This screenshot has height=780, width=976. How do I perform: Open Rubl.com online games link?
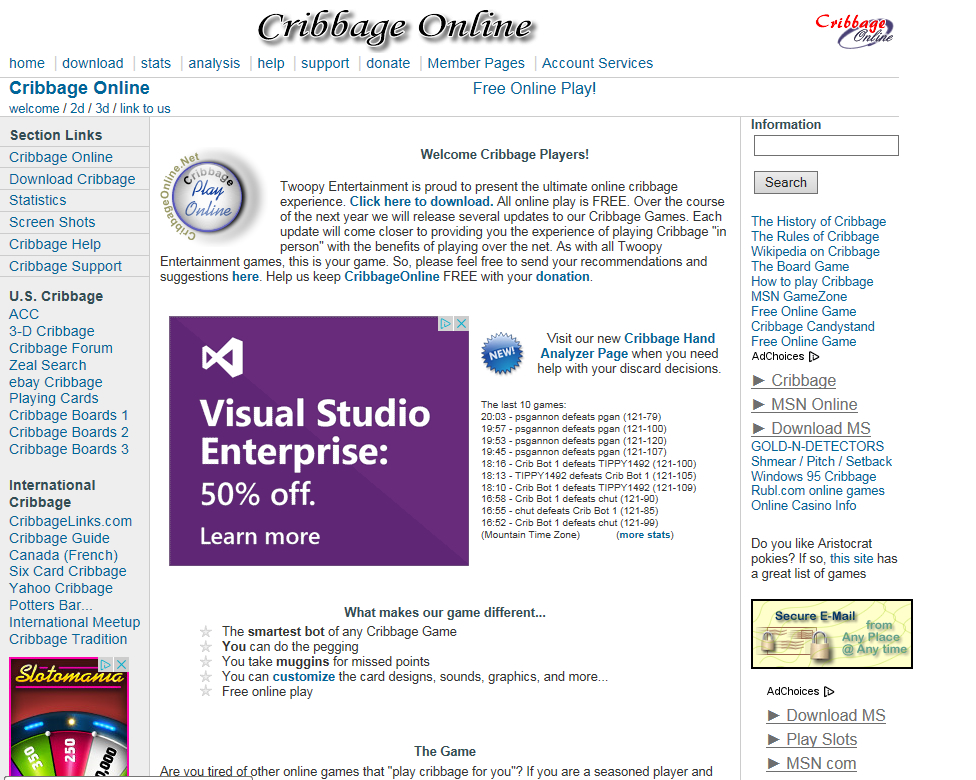[x=817, y=491]
